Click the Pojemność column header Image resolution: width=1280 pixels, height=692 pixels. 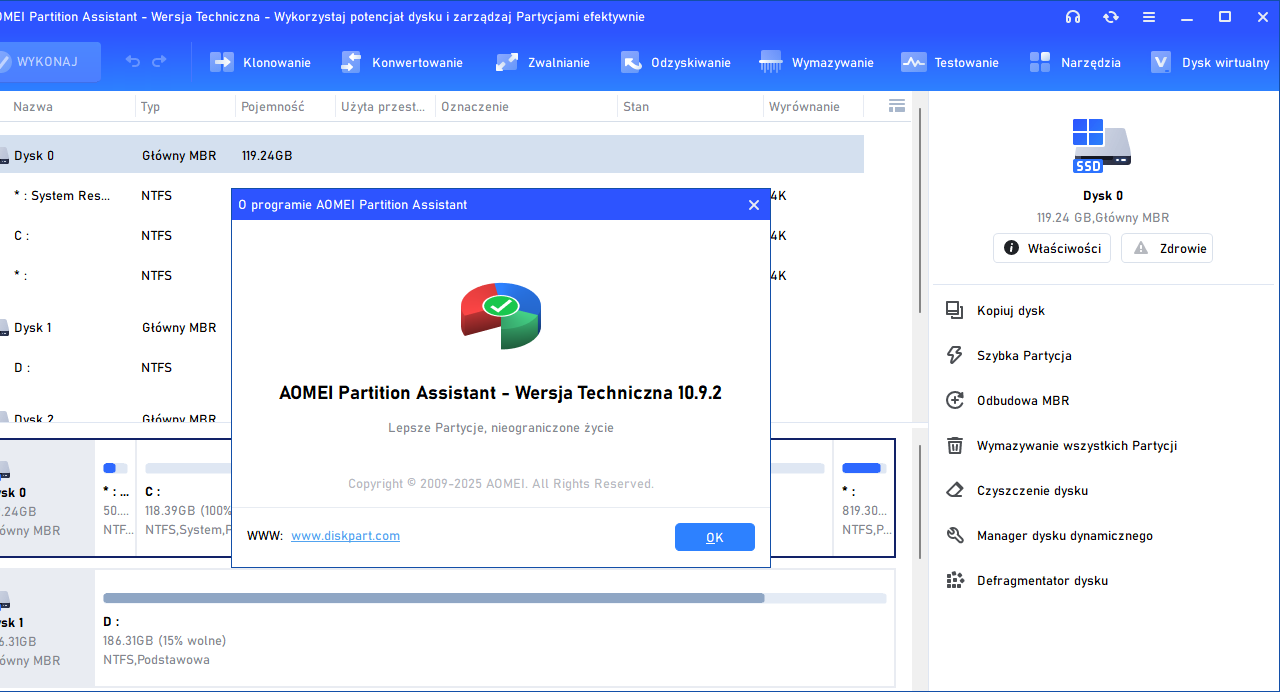[273, 106]
